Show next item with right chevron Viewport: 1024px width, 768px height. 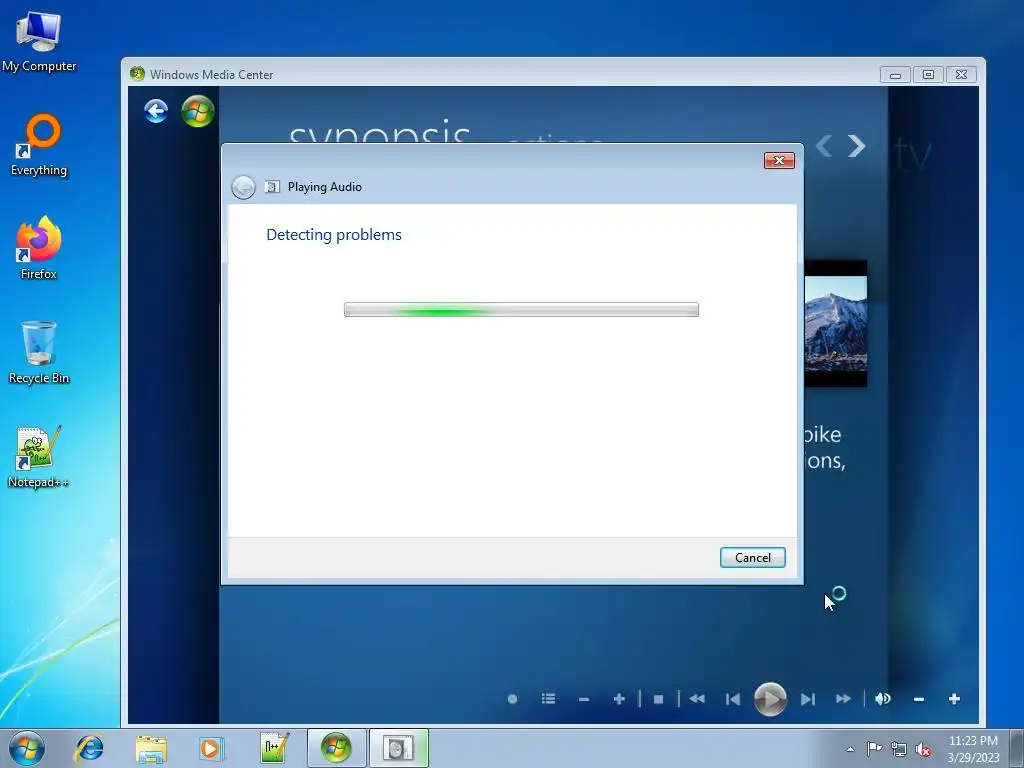(857, 146)
